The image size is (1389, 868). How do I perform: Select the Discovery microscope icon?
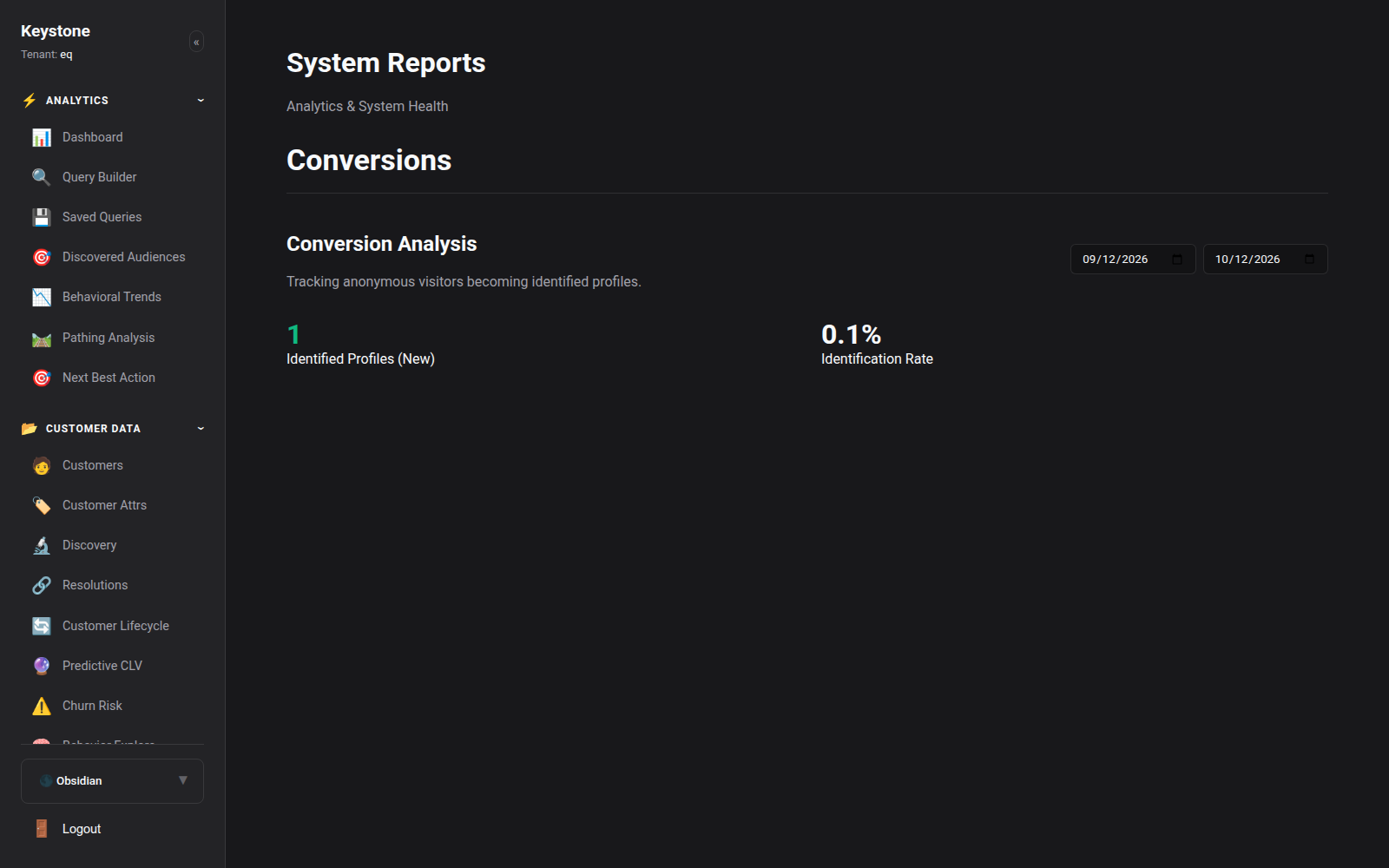[42, 545]
